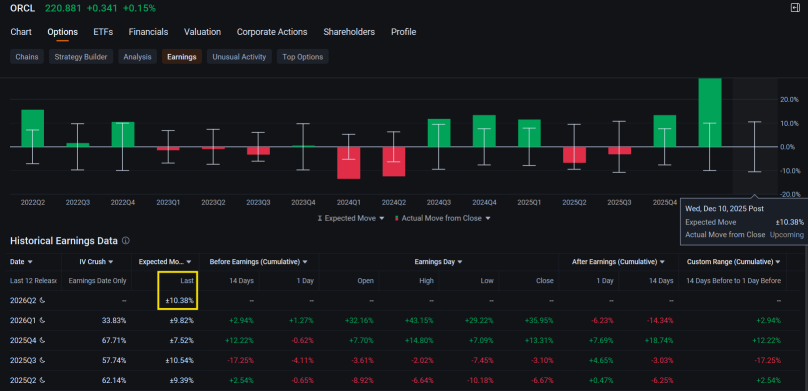The height and width of the screenshot is (391, 808).
Task: Select the Options tab
Action: pos(62,32)
